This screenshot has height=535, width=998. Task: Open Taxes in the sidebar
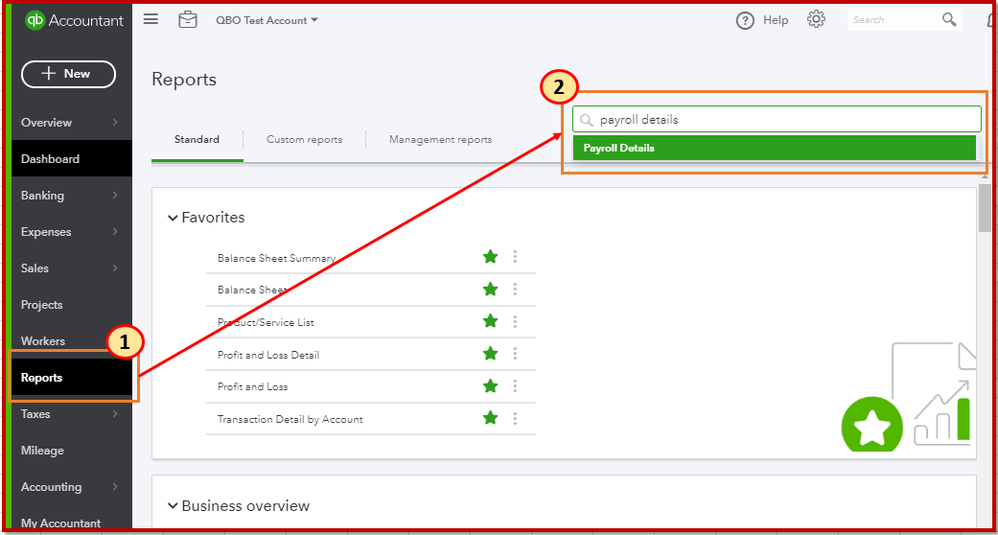35,414
